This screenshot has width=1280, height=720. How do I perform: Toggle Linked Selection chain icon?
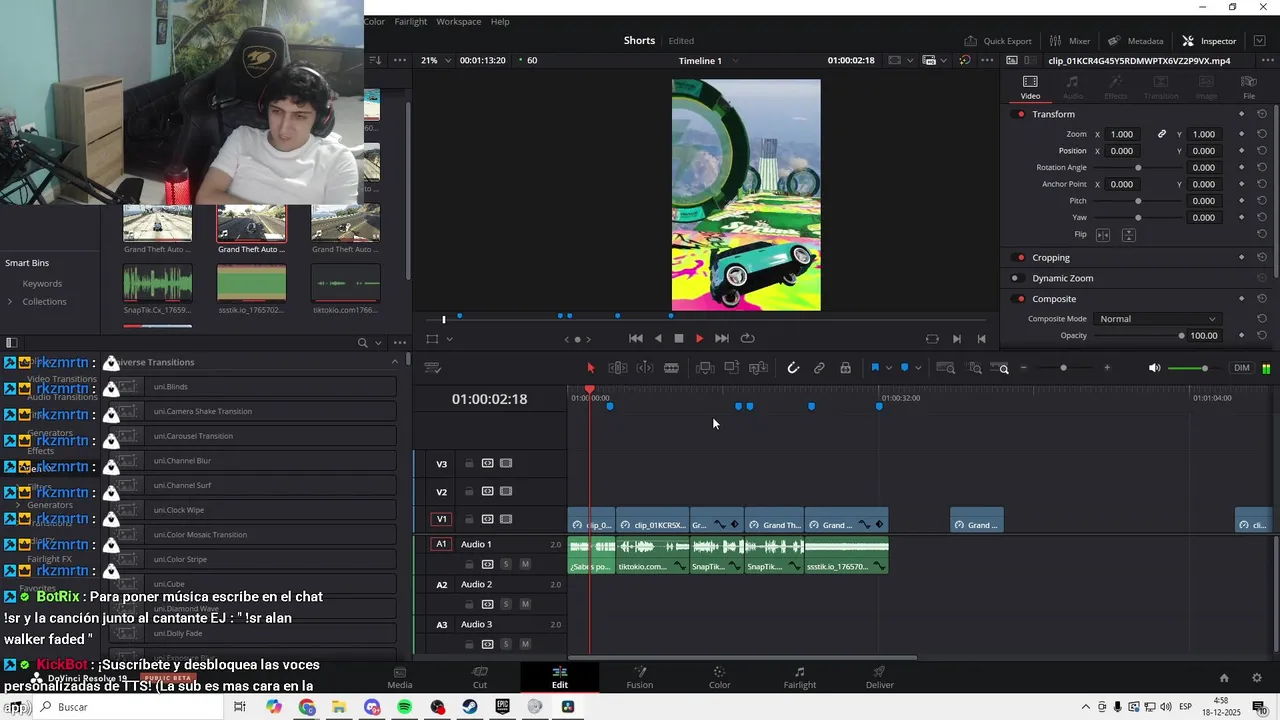pos(819,368)
